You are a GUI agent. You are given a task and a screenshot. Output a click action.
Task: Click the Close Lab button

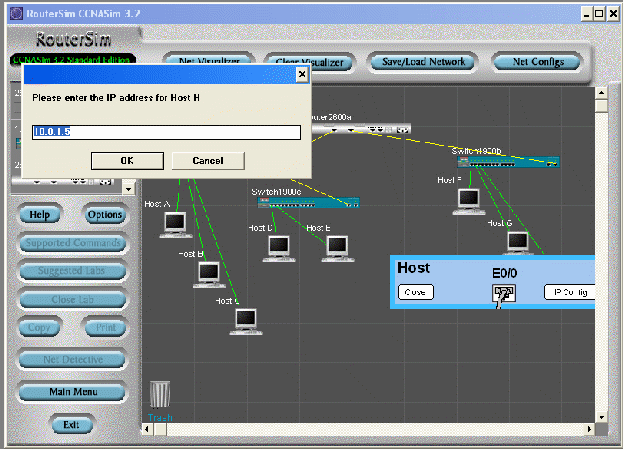tap(73, 300)
